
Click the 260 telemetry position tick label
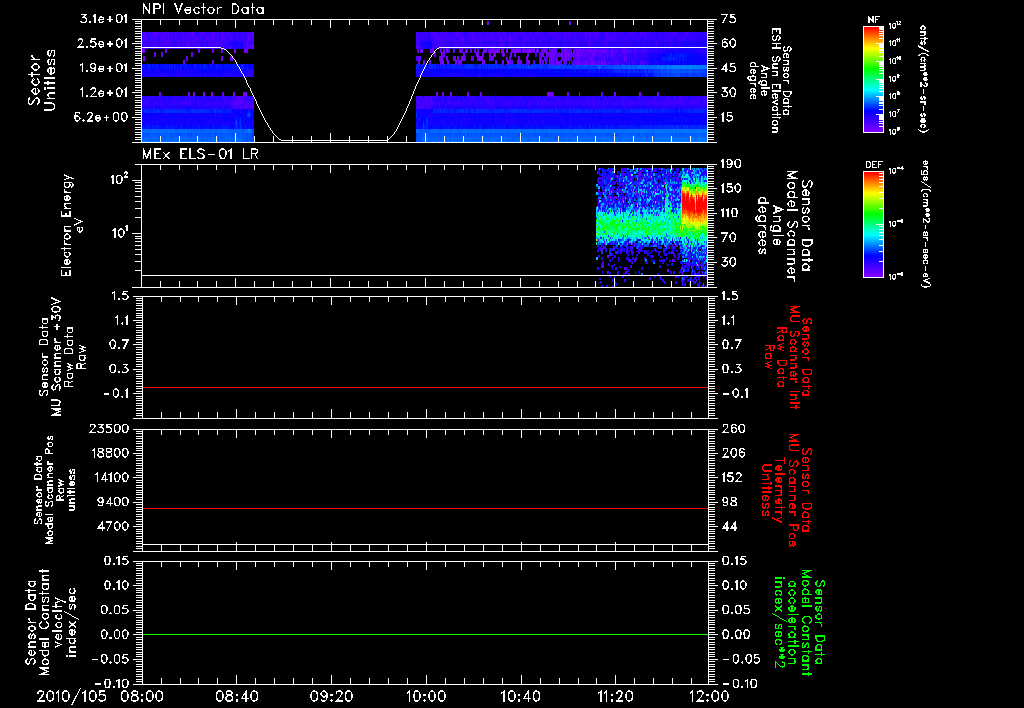[732, 428]
